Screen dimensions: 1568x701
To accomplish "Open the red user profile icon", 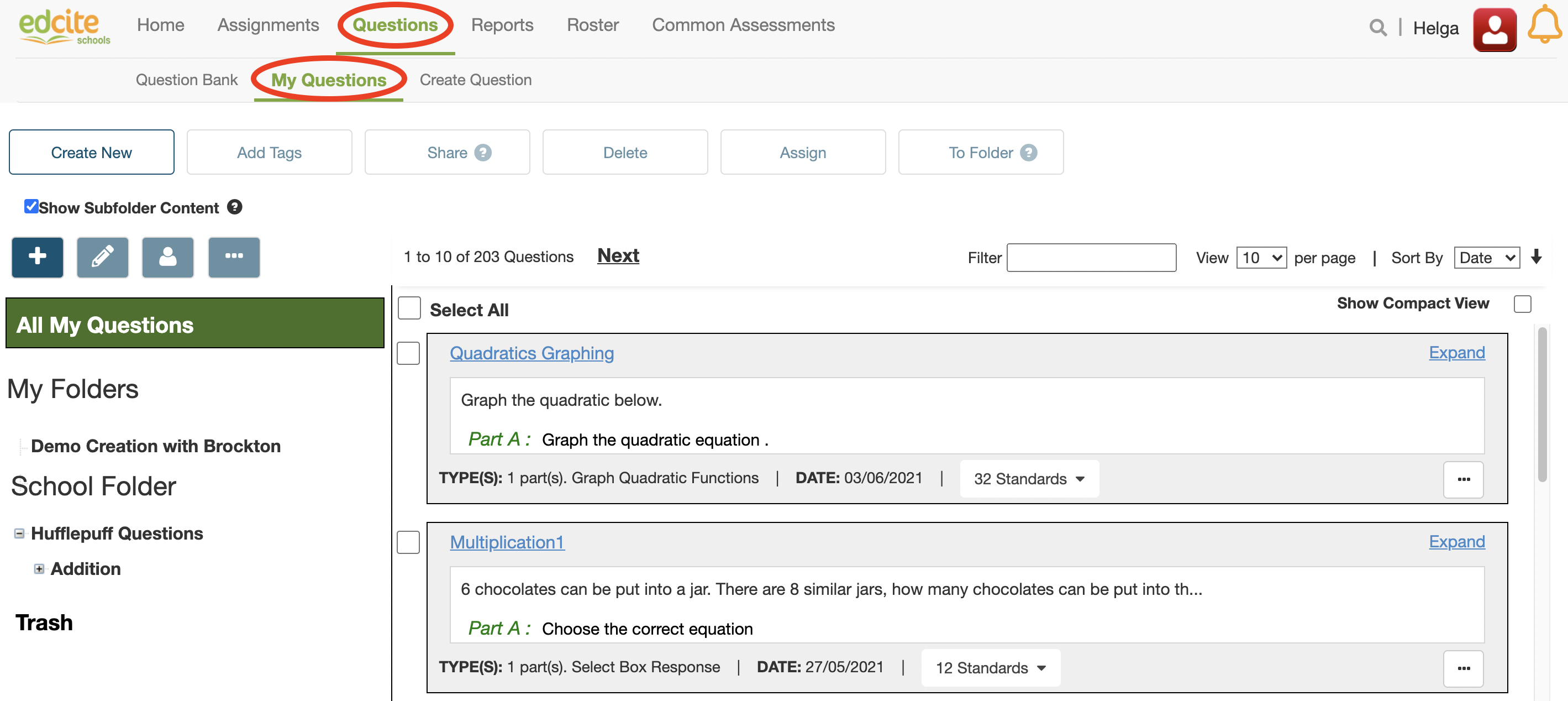I will pos(1494,29).
